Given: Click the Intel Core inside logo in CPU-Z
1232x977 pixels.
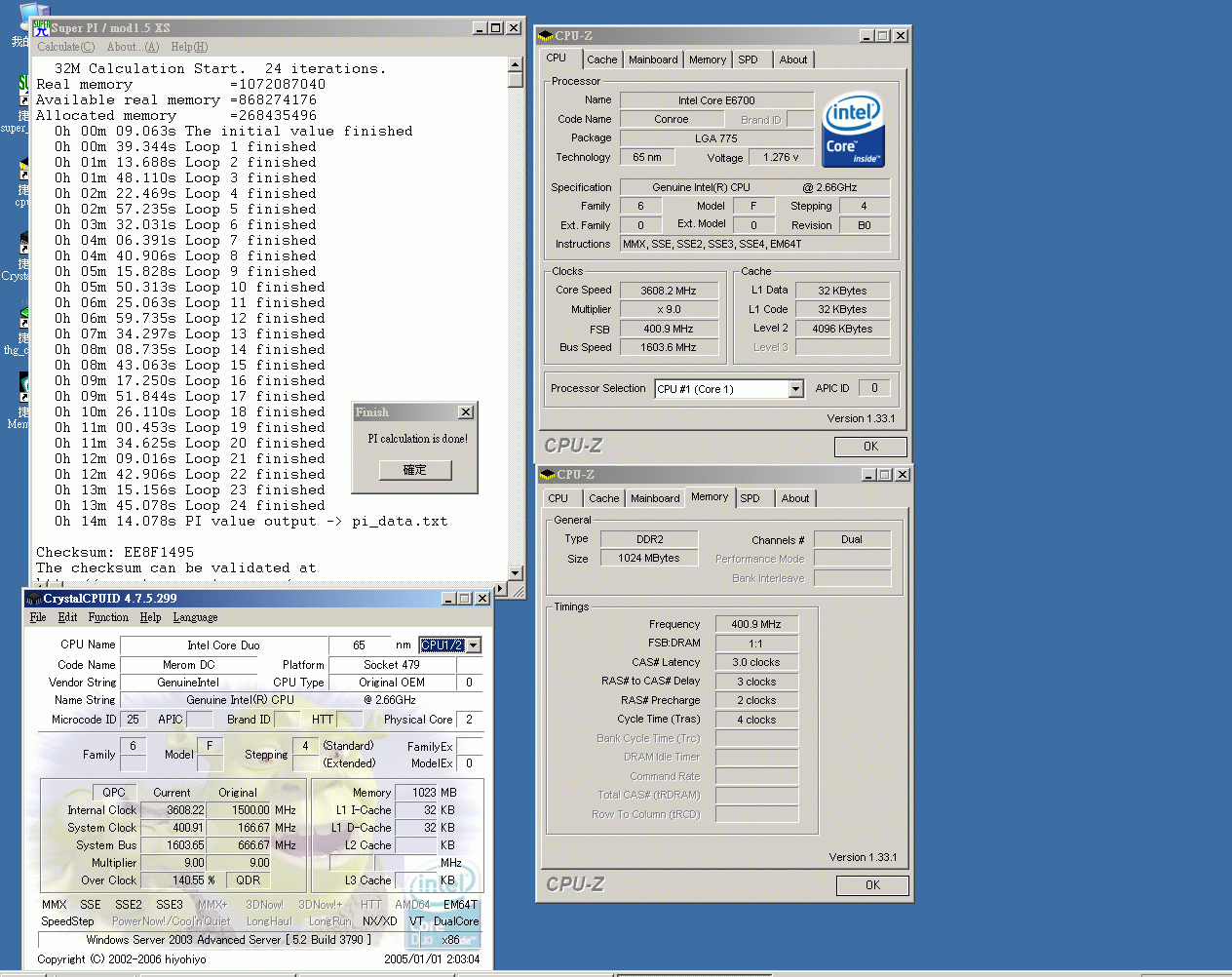Looking at the screenshot, I should pos(853,128).
